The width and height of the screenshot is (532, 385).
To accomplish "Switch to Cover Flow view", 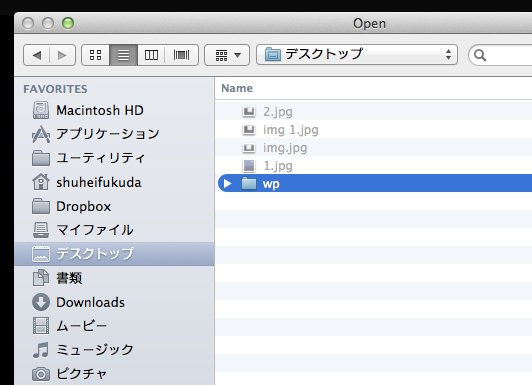I will 182,55.
